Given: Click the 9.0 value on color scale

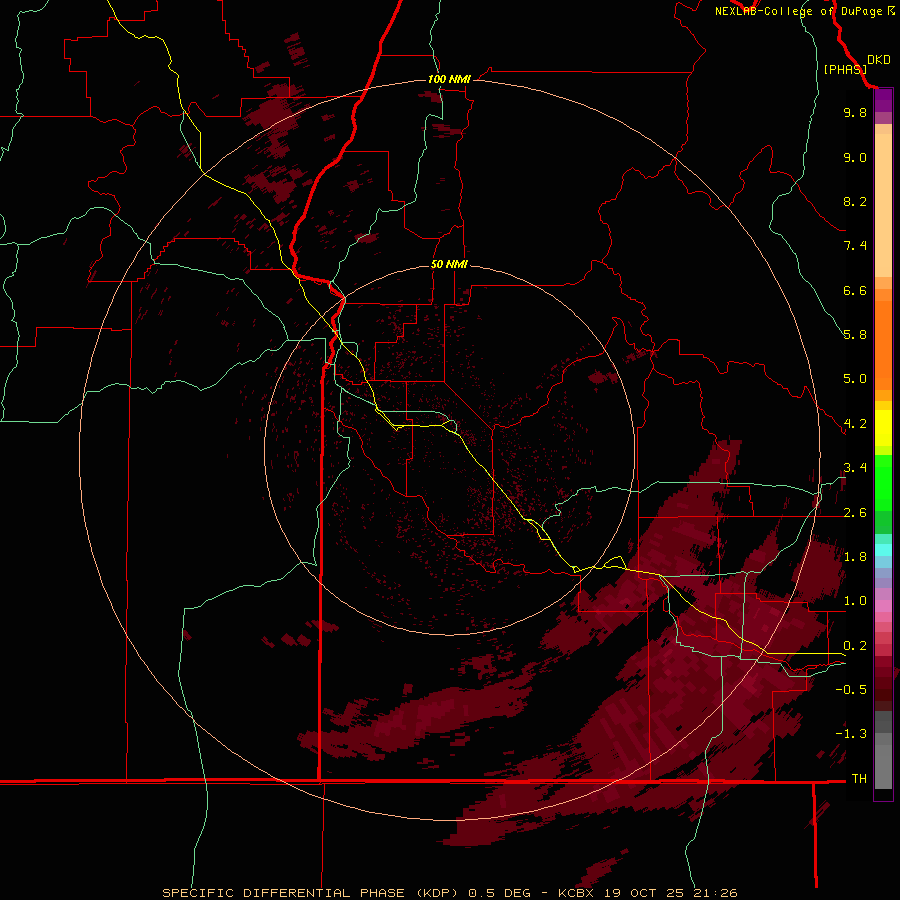Looking at the screenshot, I should [x=855, y=157].
